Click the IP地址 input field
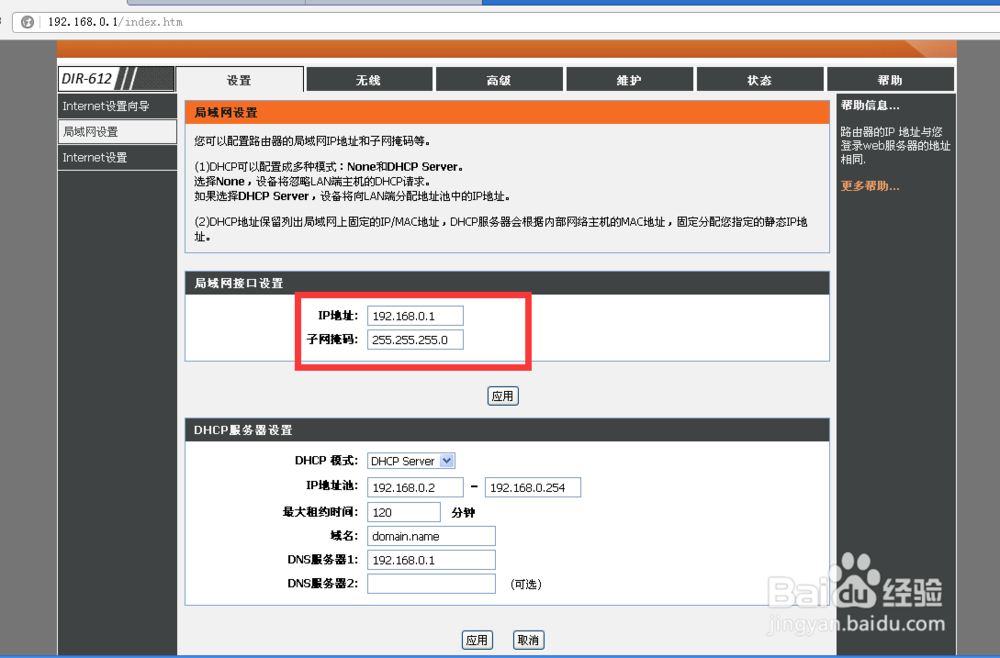The image size is (1000, 658). coord(415,316)
